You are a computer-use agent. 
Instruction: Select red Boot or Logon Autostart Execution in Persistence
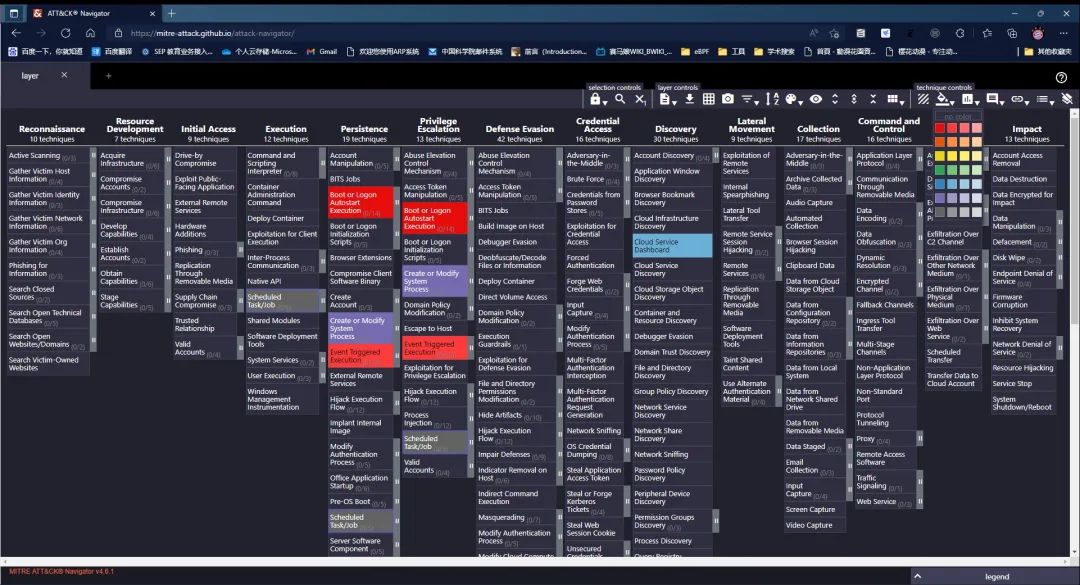tap(360, 203)
